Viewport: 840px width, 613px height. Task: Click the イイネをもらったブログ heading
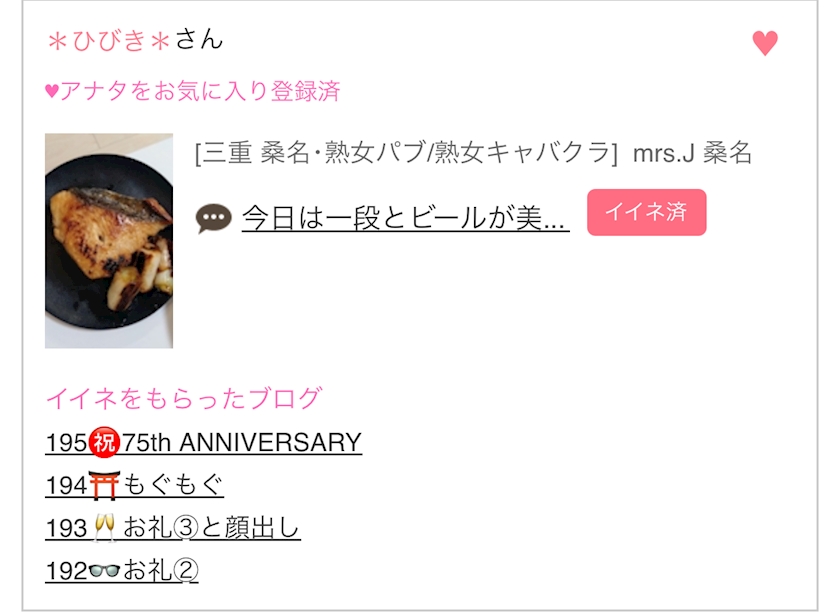tap(184, 399)
